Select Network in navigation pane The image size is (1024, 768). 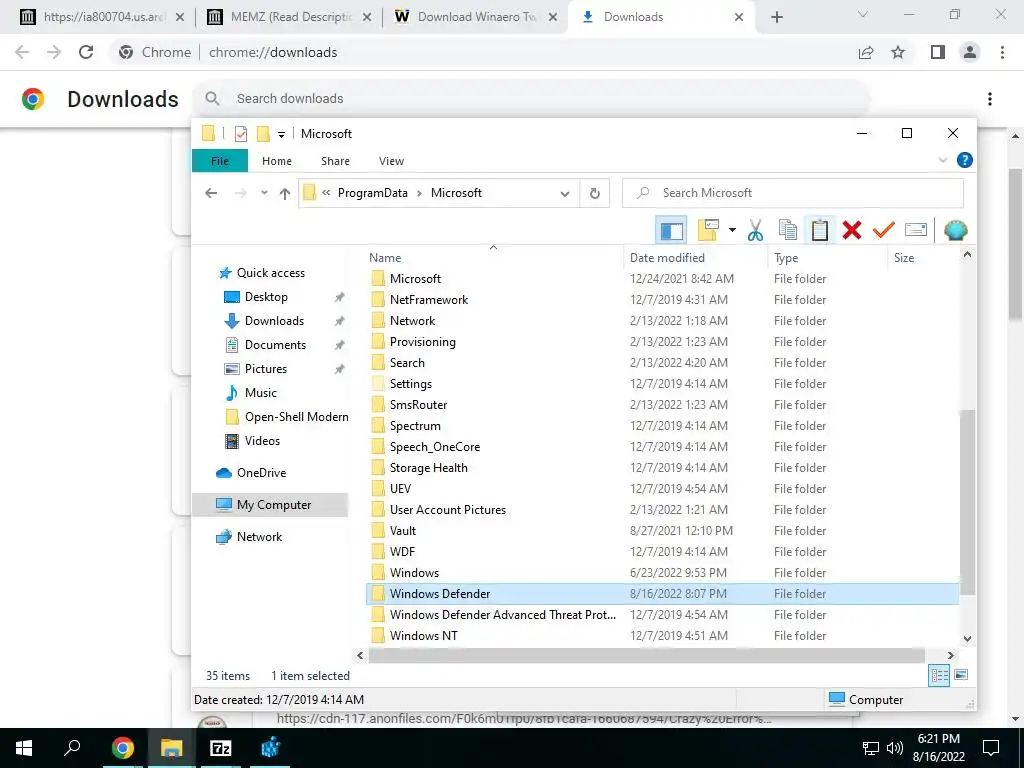pos(259,537)
